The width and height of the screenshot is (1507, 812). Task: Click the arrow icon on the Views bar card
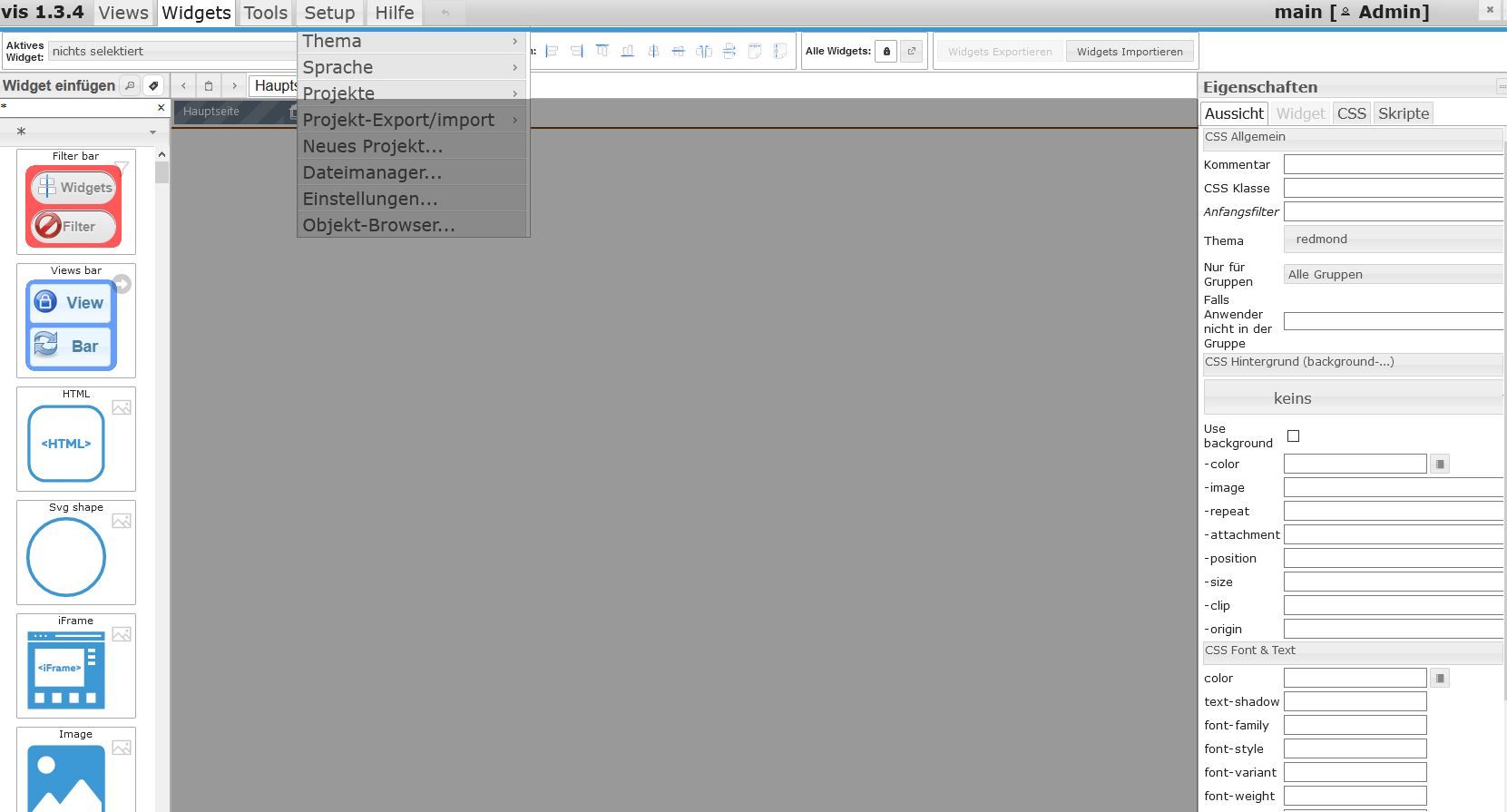pyautogui.click(x=122, y=285)
